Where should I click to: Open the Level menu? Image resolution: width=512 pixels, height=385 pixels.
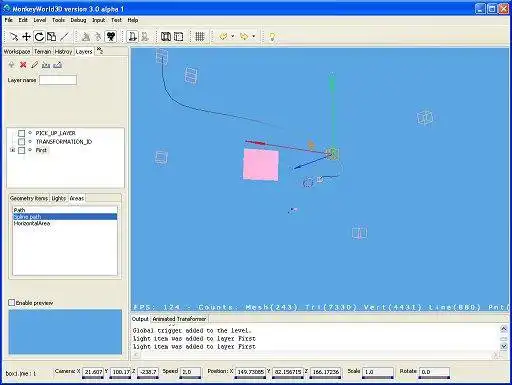pyautogui.click(x=40, y=20)
